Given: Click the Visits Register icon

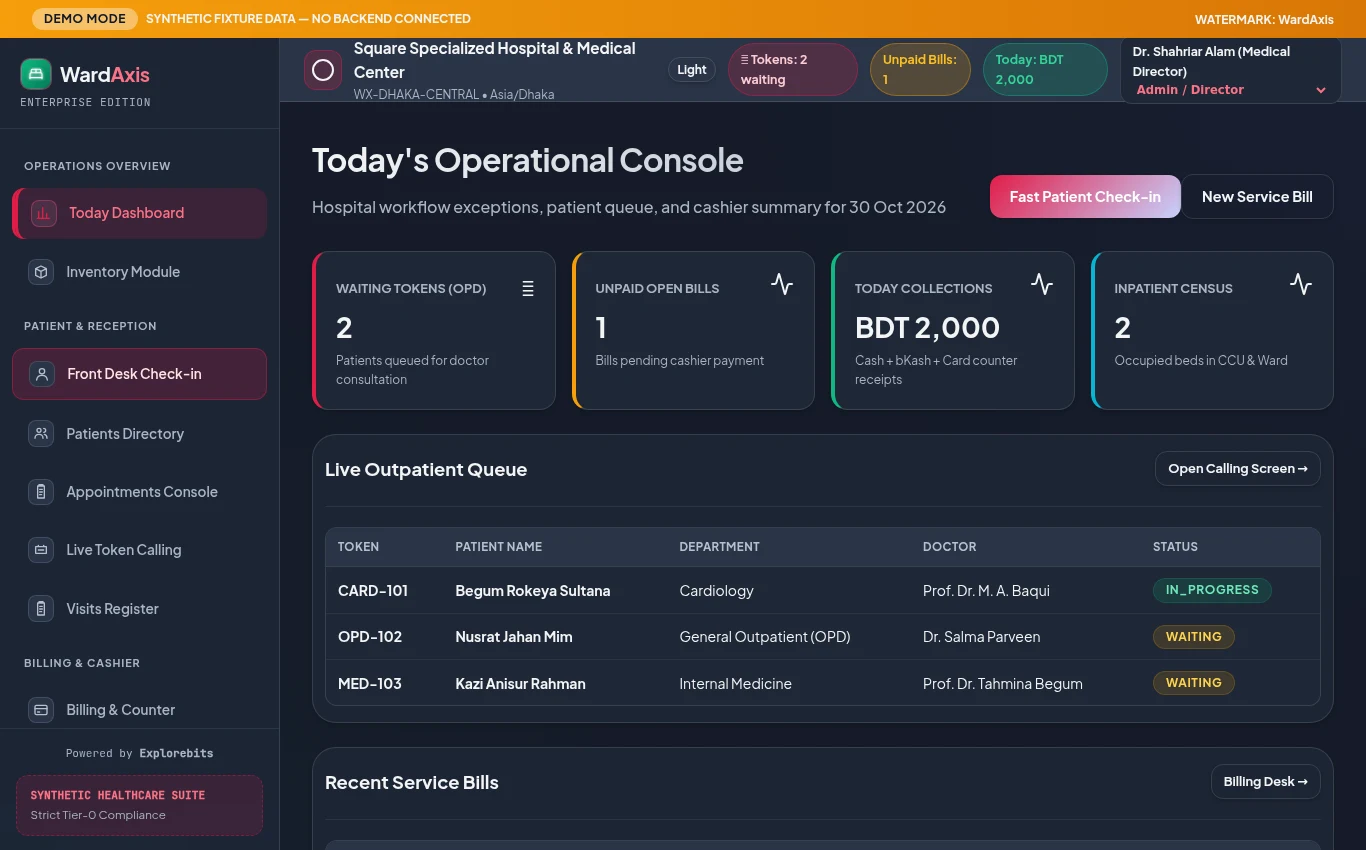Looking at the screenshot, I should point(41,609).
